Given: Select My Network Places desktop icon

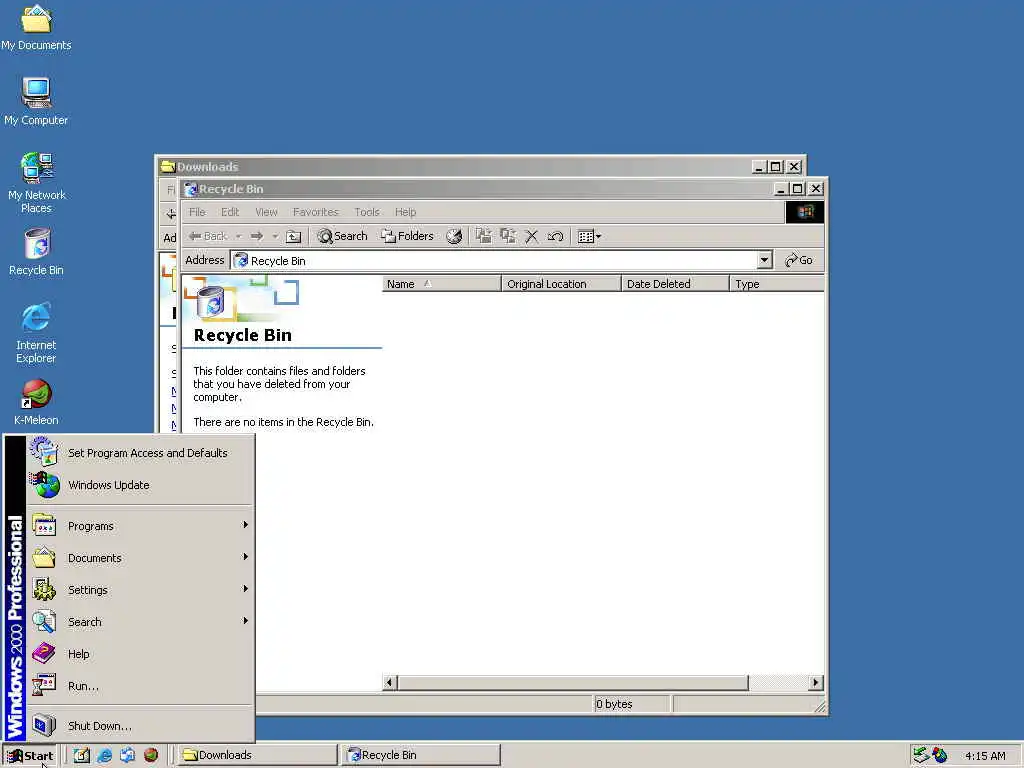Looking at the screenshot, I should (36, 183).
